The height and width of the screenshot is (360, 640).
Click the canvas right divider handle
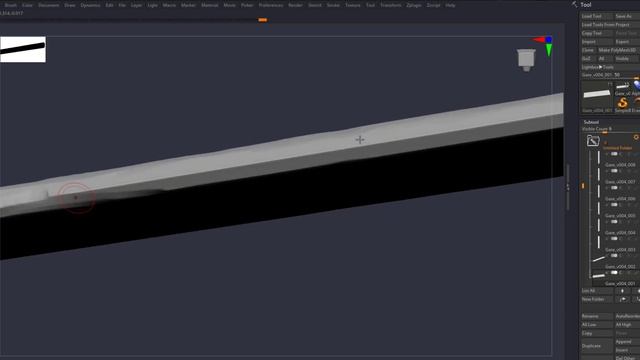click(568, 187)
